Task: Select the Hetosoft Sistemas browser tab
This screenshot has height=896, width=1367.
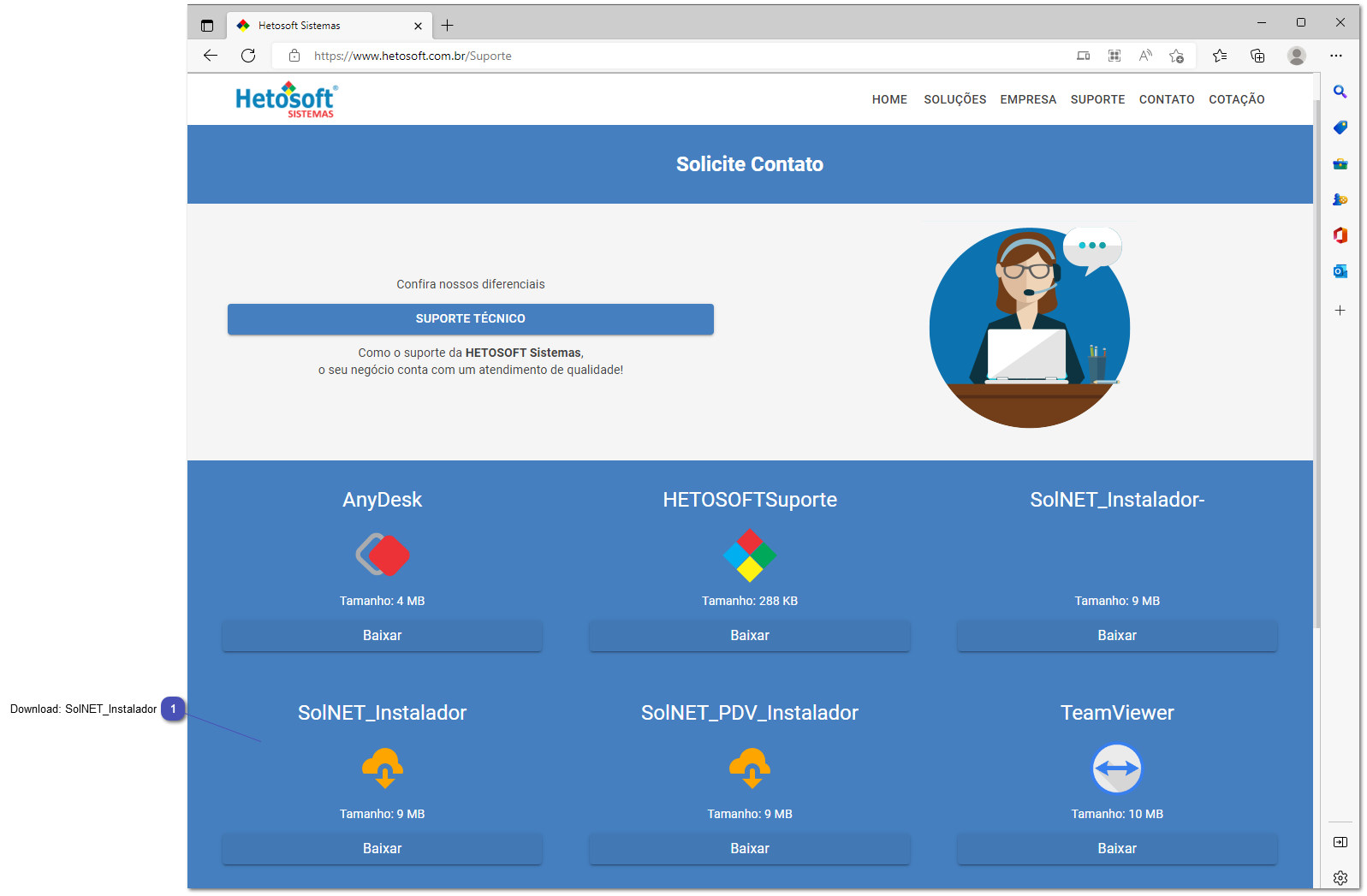Action: coord(330,26)
